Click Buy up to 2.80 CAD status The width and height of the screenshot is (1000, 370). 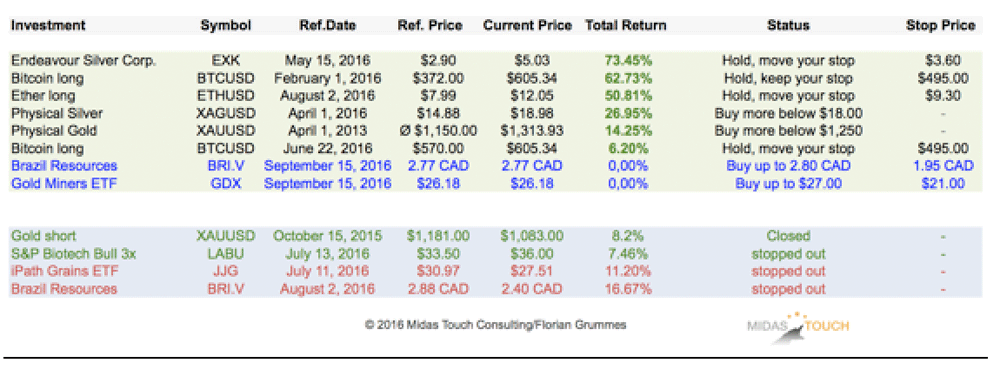click(788, 166)
